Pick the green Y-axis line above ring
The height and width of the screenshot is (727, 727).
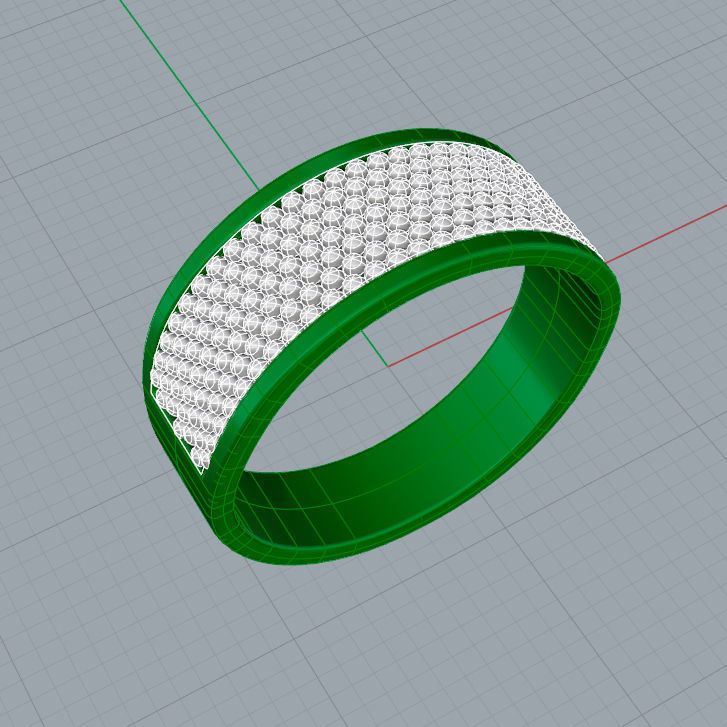tap(189, 95)
